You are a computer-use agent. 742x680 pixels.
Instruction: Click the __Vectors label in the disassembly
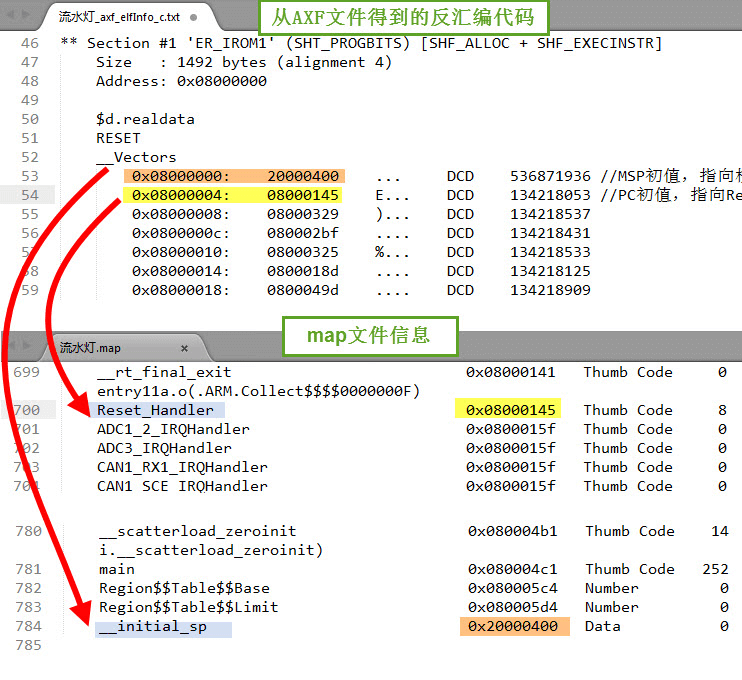point(136,157)
